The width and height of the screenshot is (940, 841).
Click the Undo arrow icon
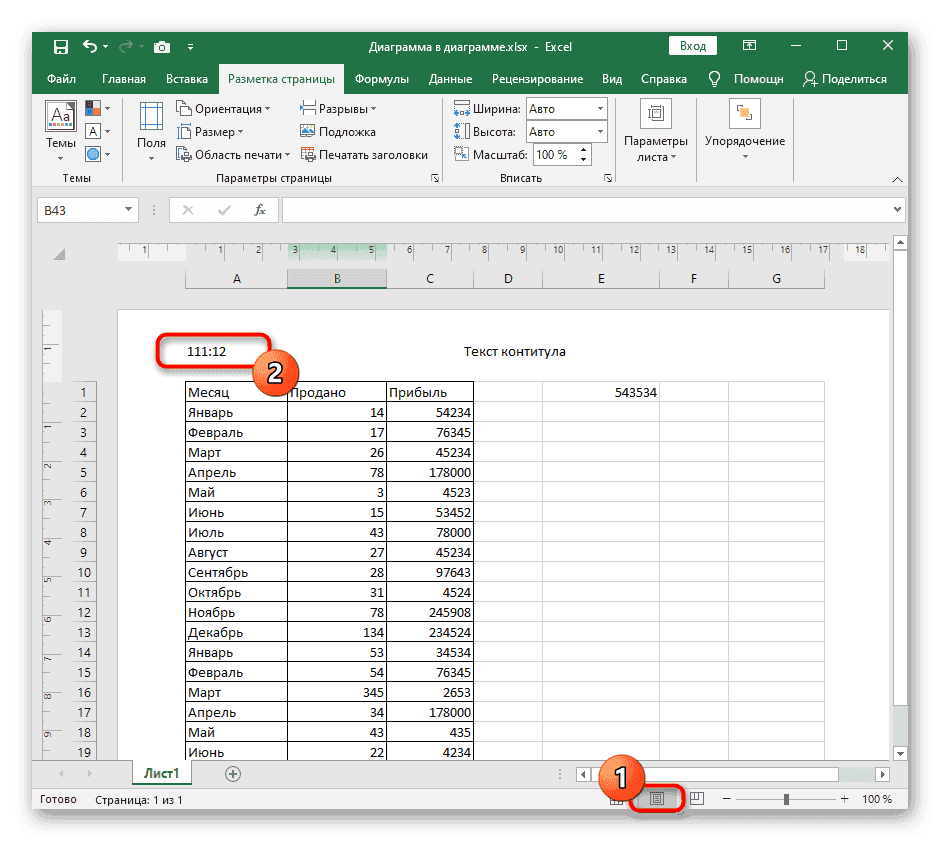click(x=91, y=47)
